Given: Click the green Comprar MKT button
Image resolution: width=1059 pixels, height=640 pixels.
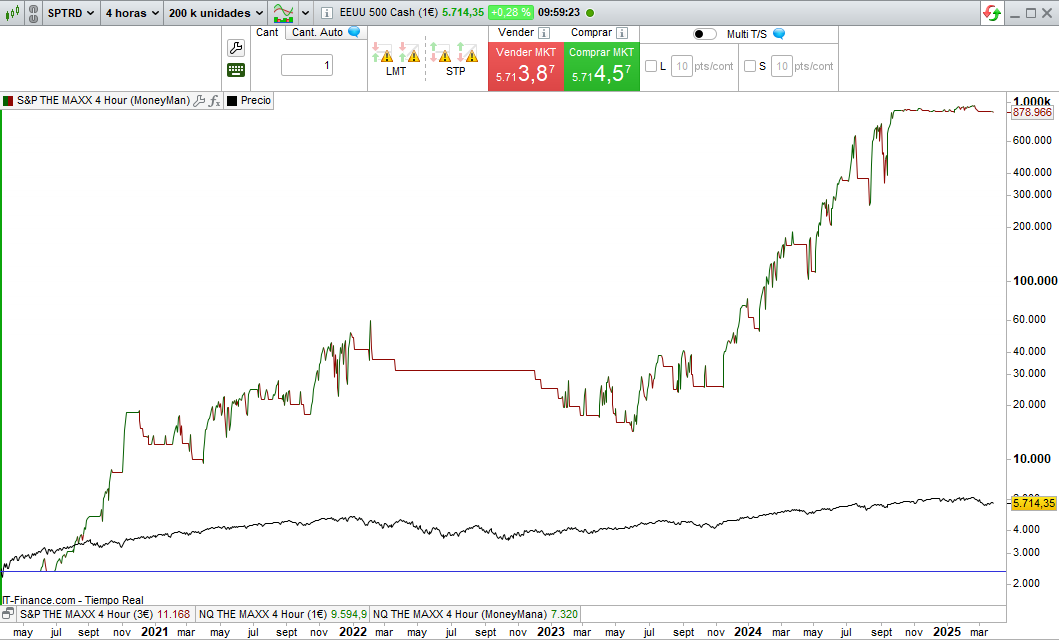Looking at the screenshot, I should pyautogui.click(x=601, y=67).
